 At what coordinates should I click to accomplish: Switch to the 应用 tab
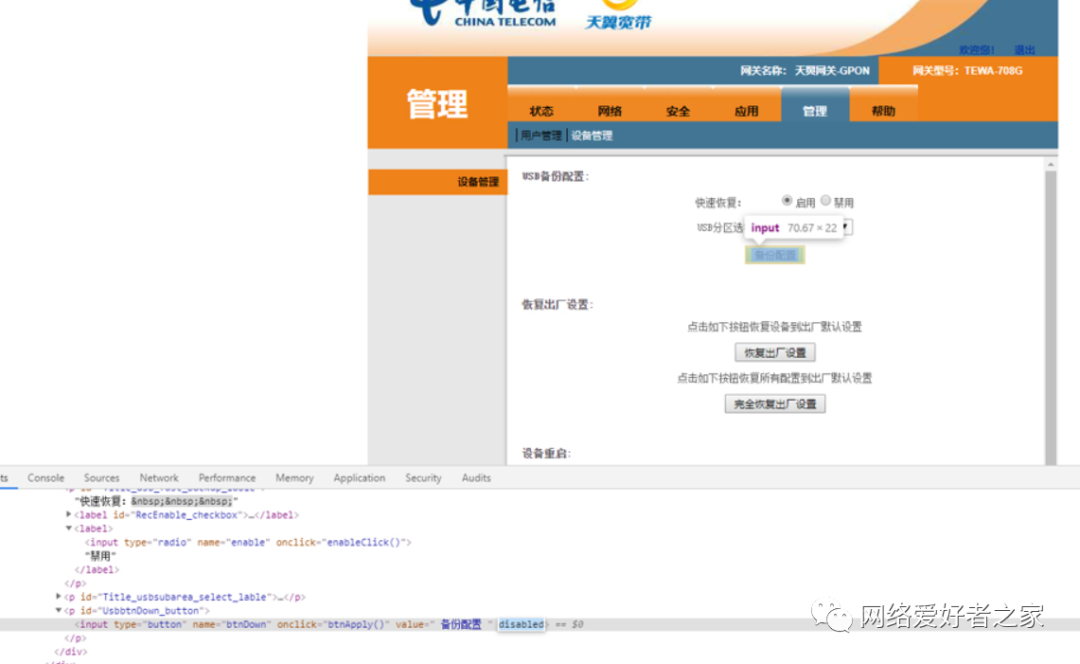click(746, 110)
